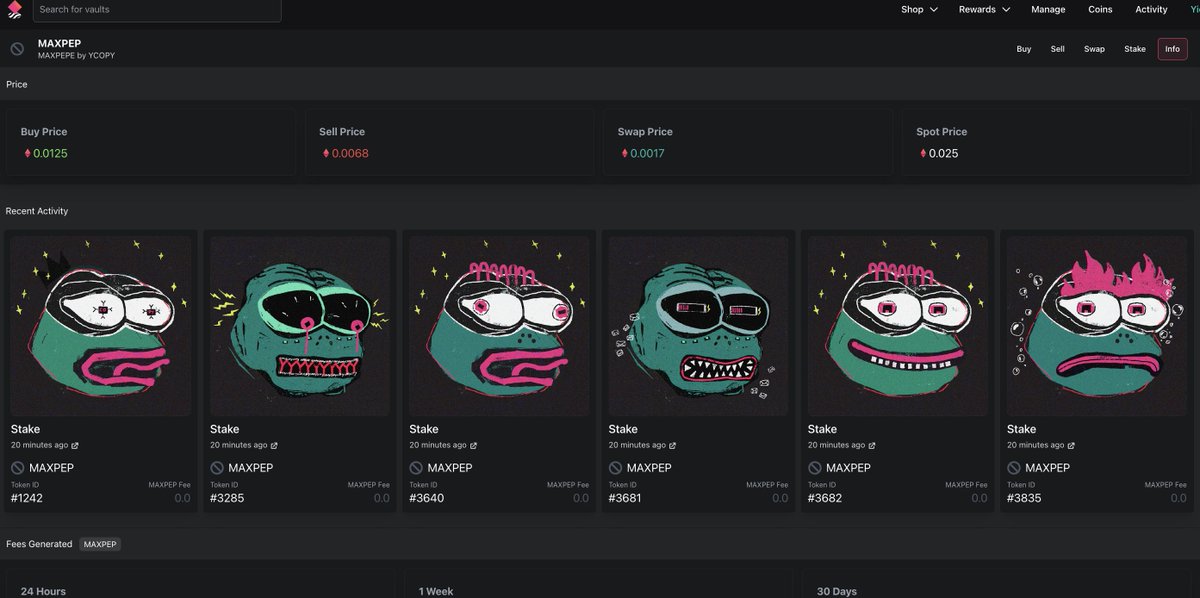Click the Spot Price value 0.025
1200x598 pixels.
click(x=943, y=154)
